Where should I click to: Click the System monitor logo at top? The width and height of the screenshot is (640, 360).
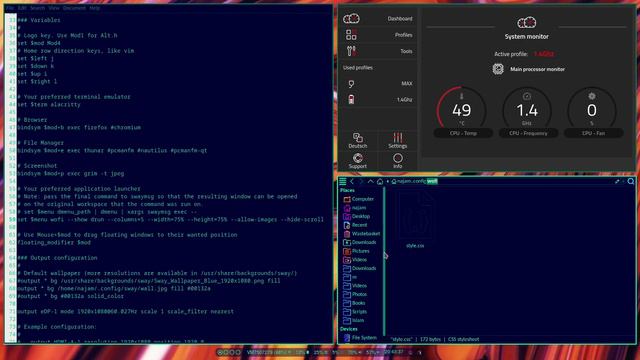(527, 22)
